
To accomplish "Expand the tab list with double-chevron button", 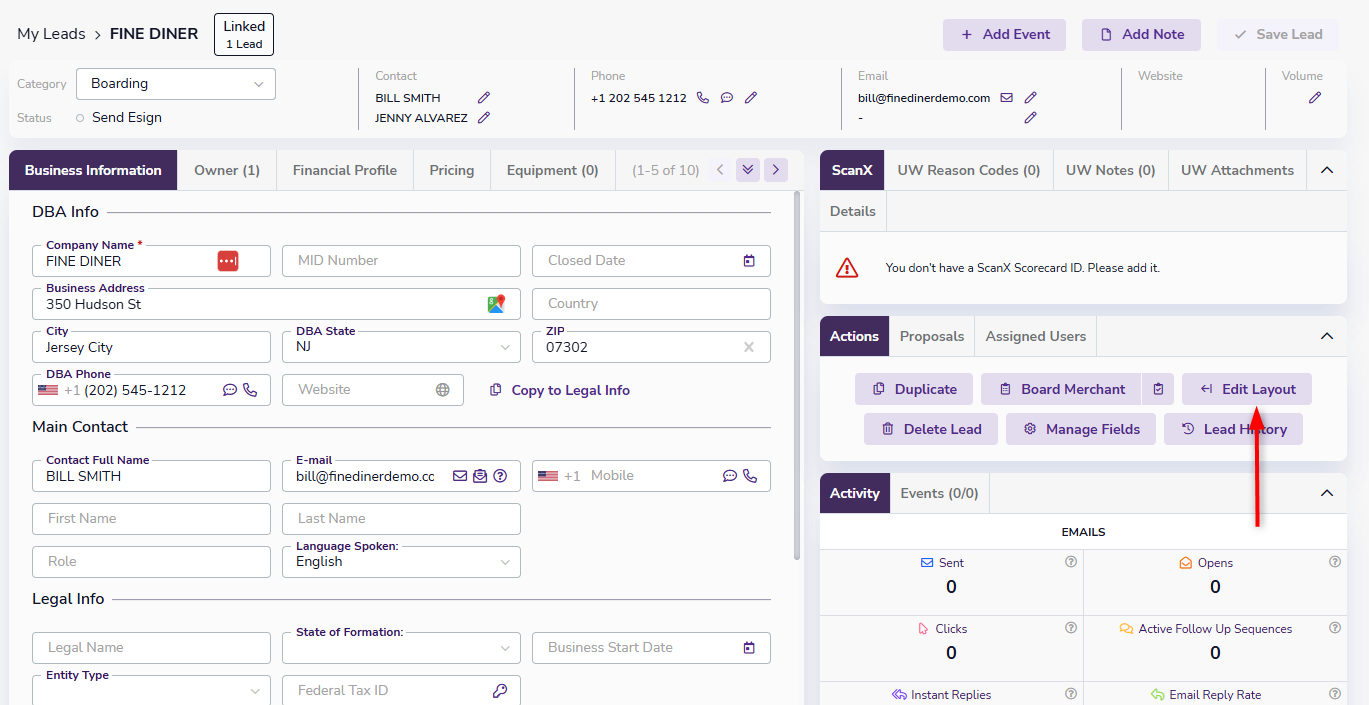I will (x=748, y=170).
